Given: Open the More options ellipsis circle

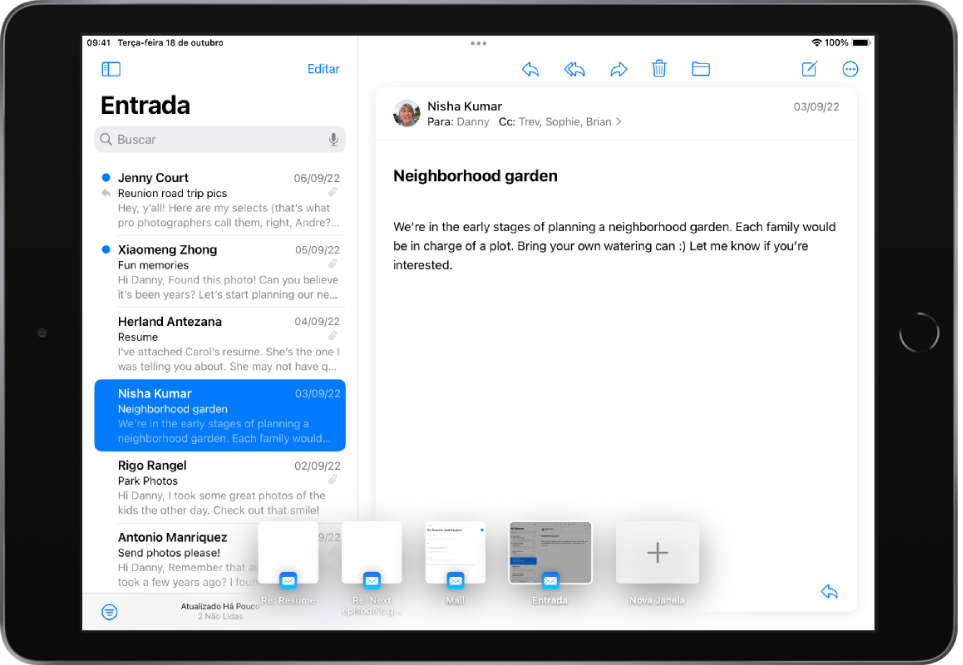Looking at the screenshot, I should pyautogui.click(x=850, y=69).
